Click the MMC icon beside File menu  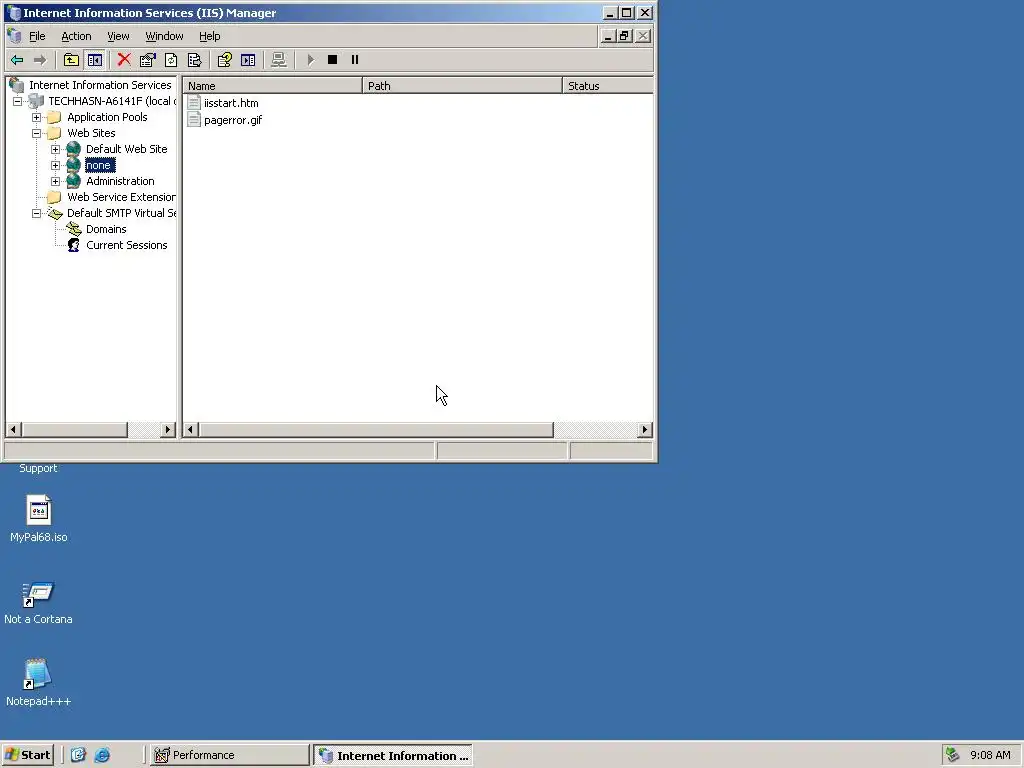pyautogui.click(x=14, y=36)
